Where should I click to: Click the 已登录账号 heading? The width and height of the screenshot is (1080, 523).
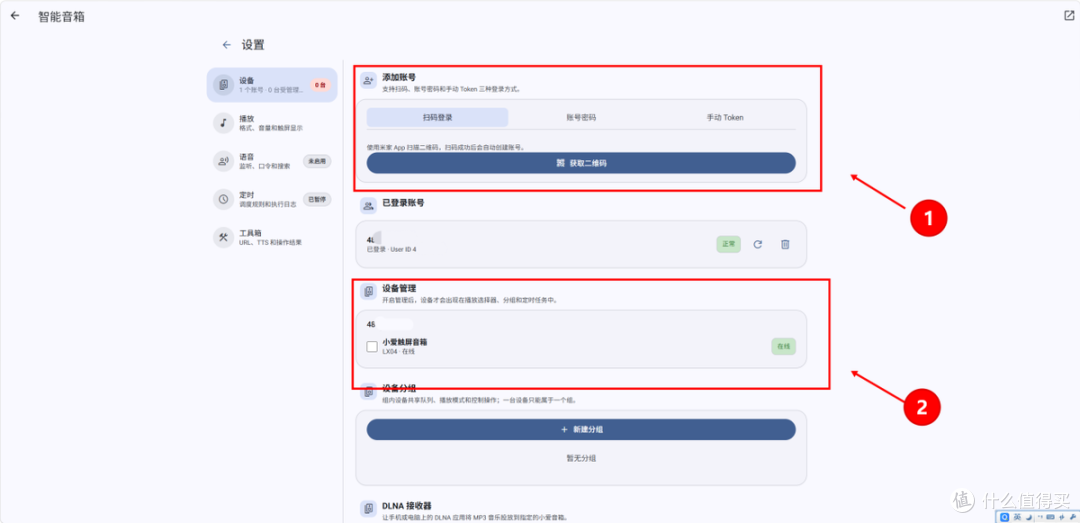[403, 203]
